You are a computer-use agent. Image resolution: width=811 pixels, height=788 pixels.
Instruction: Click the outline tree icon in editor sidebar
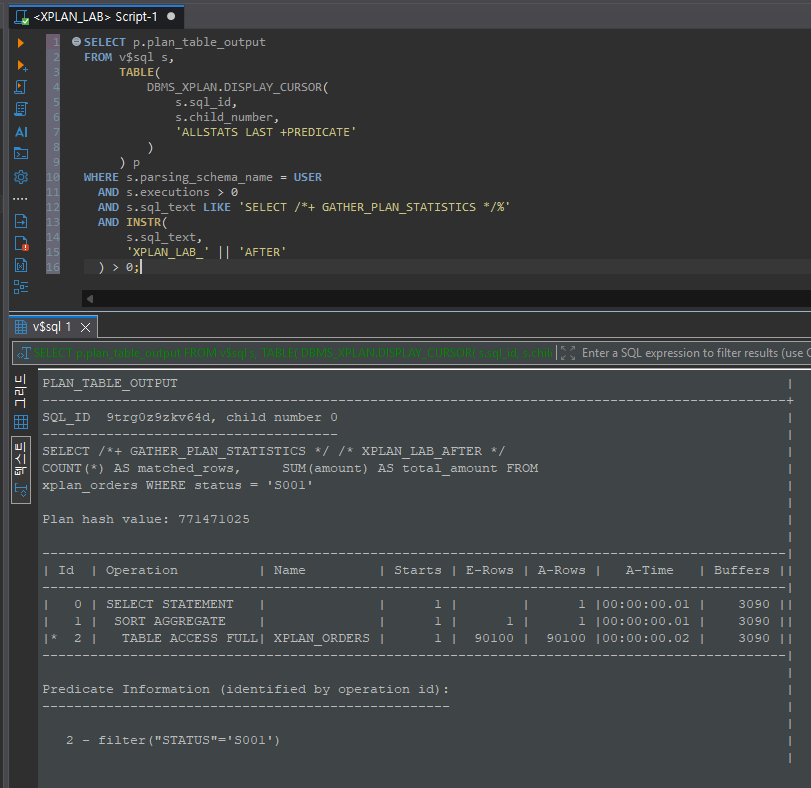point(21,287)
